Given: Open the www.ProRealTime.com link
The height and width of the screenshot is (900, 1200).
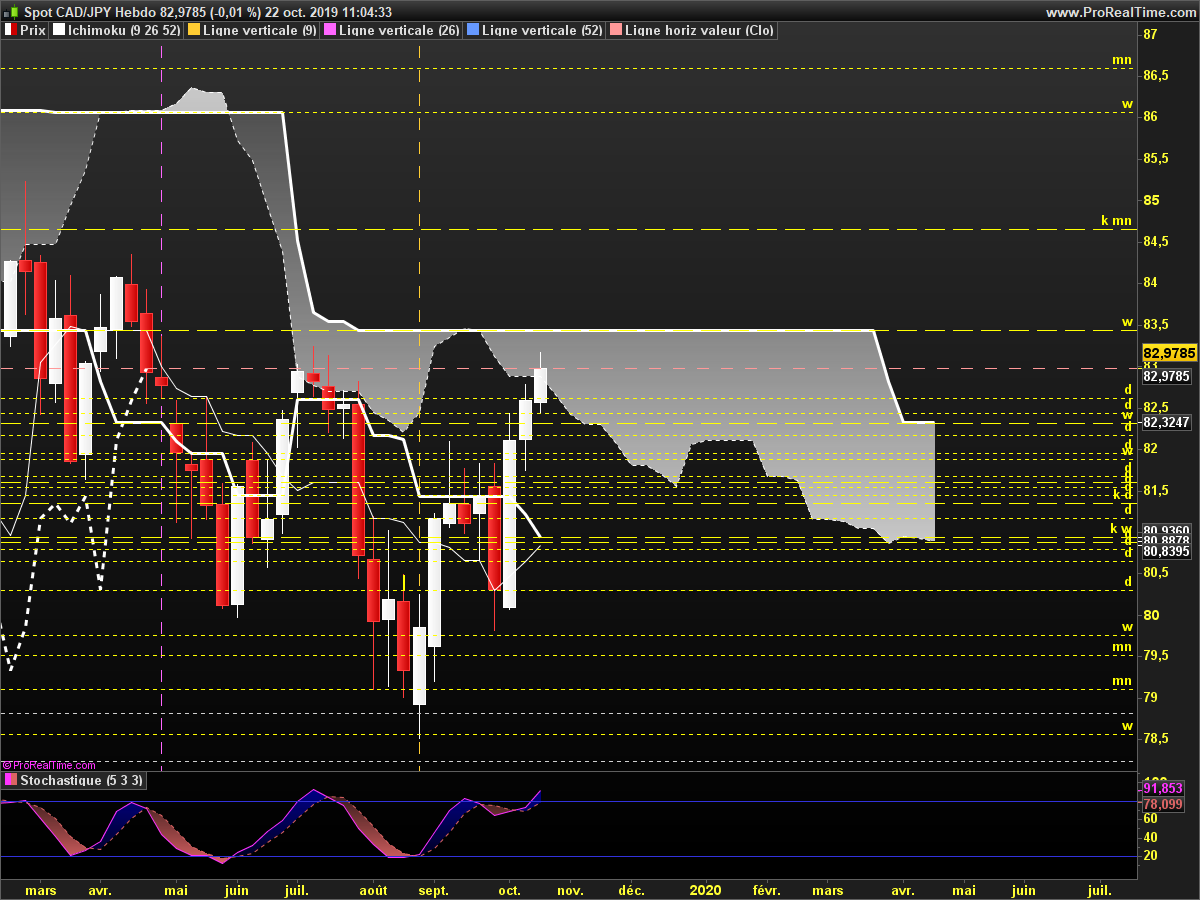Looking at the screenshot, I should [1119, 12].
